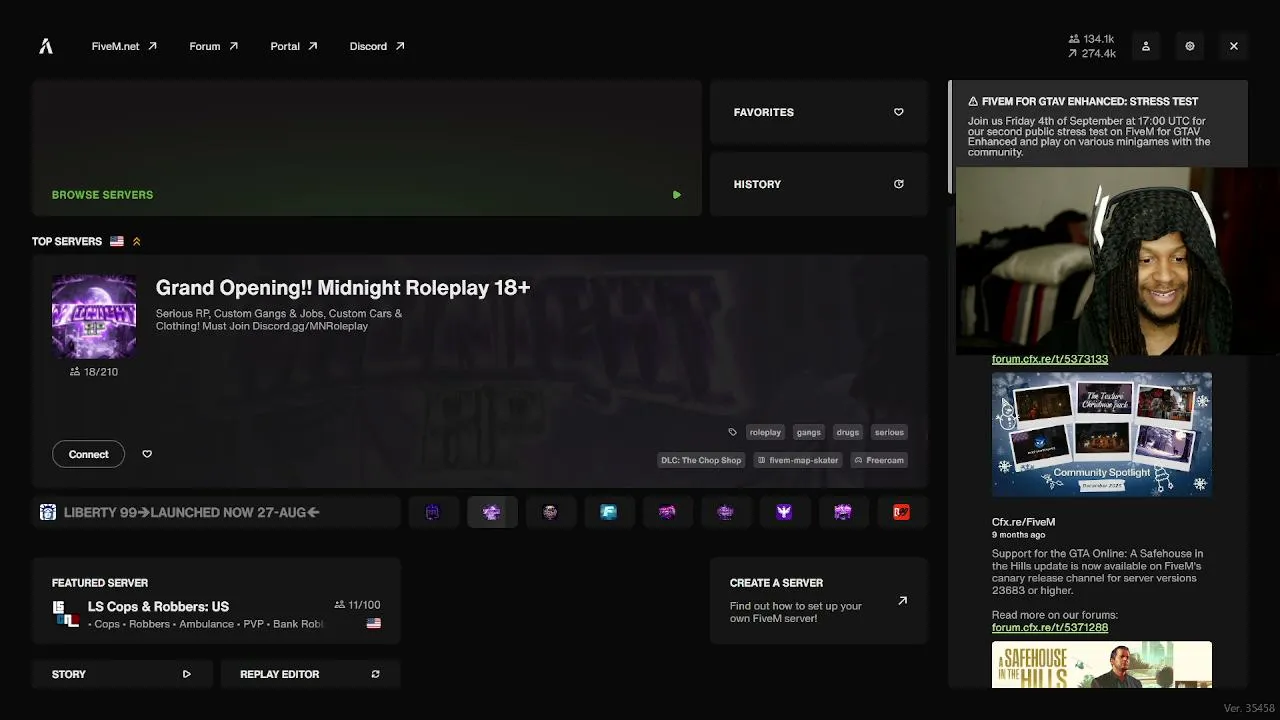1280x720 pixels.
Task: Click the 134.1k players online stat
Action: click(1091, 39)
